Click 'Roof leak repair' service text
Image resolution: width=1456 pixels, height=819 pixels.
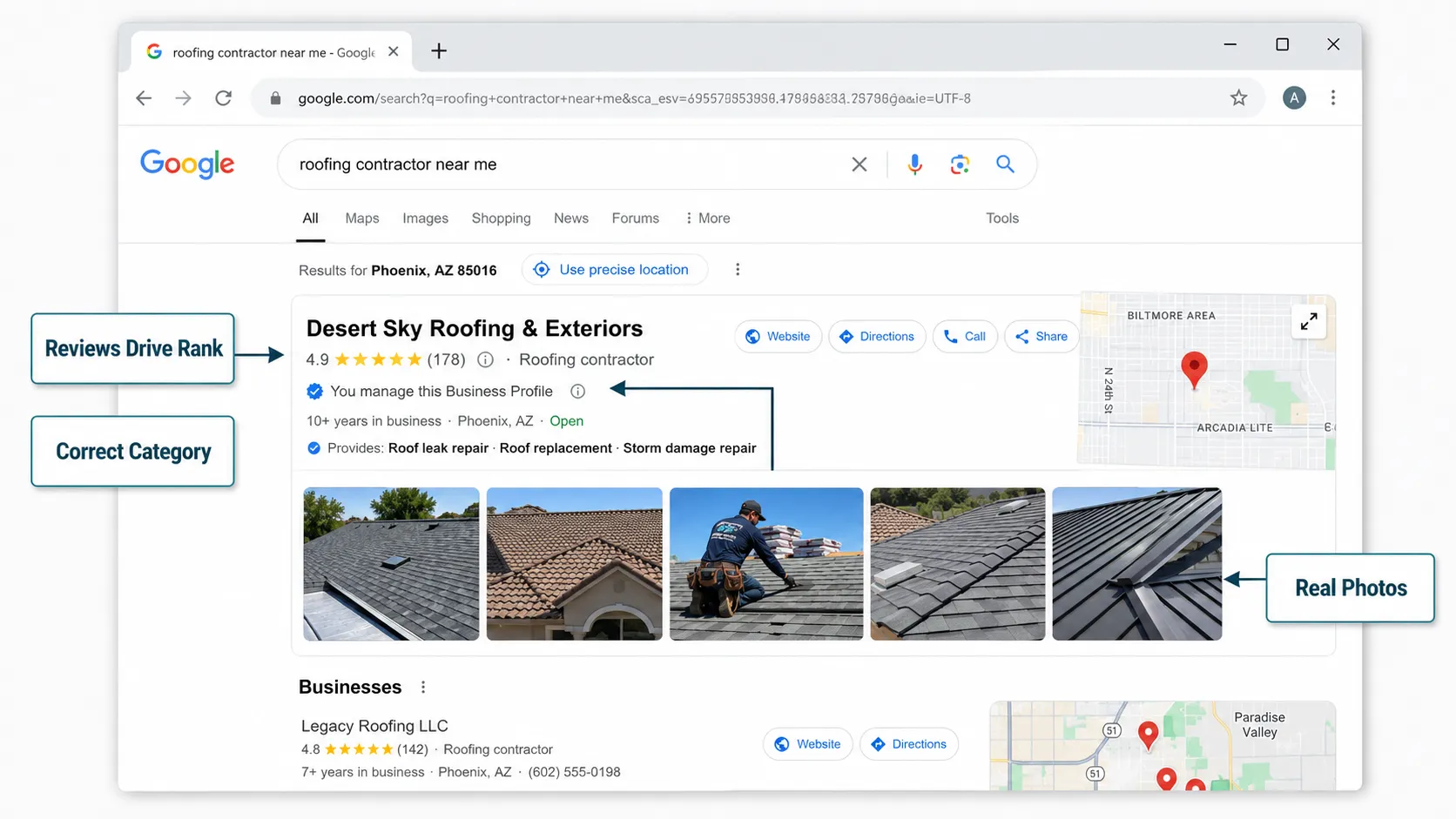(x=438, y=448)
